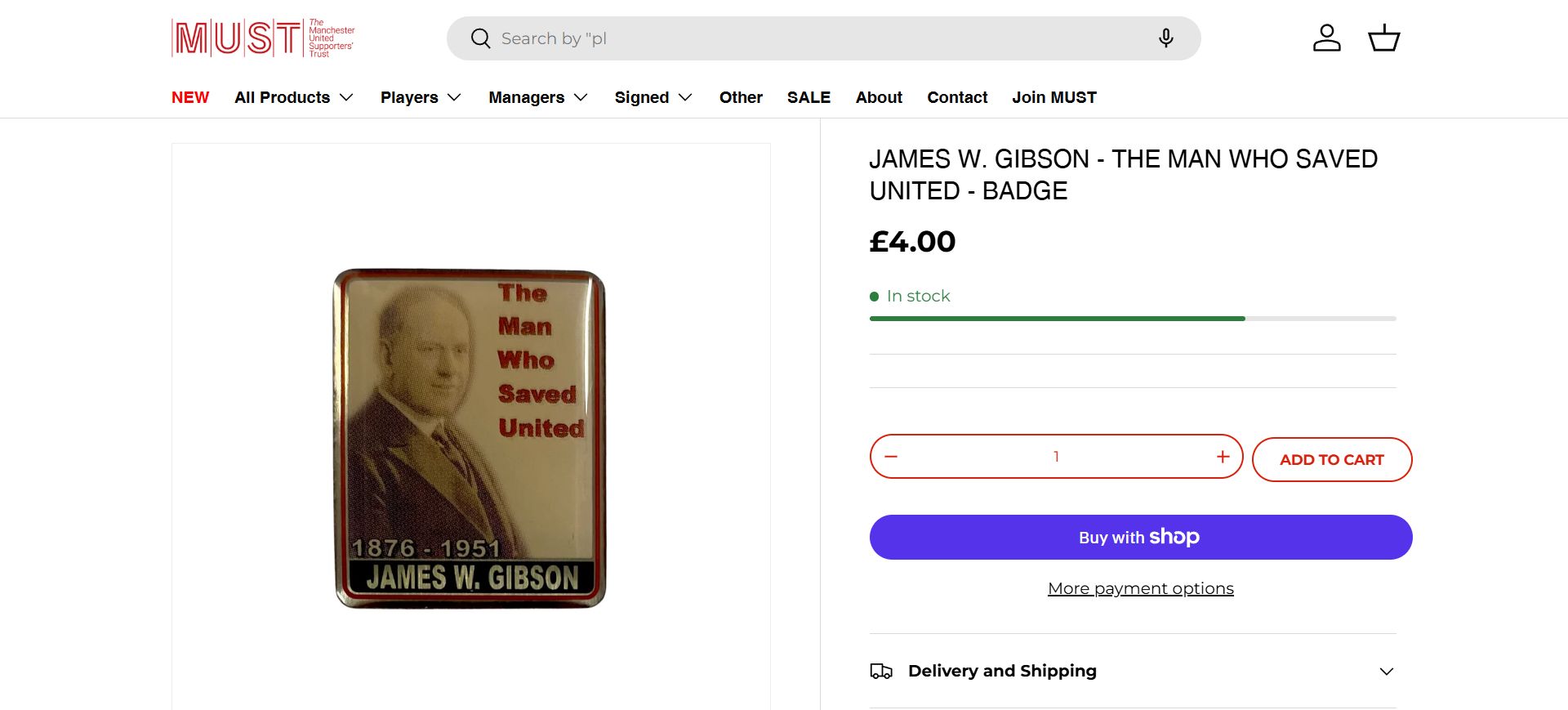Click Buy with Shop button
This screenshot has width=1568, height=710.
pyautogui.click(x=1141, y=537)
